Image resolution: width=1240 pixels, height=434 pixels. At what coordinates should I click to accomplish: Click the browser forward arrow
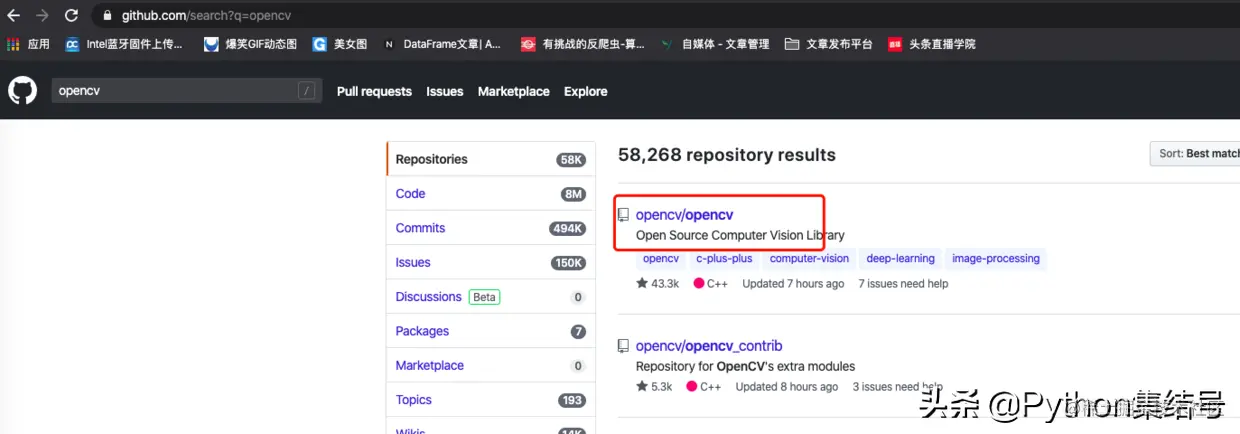42,16
